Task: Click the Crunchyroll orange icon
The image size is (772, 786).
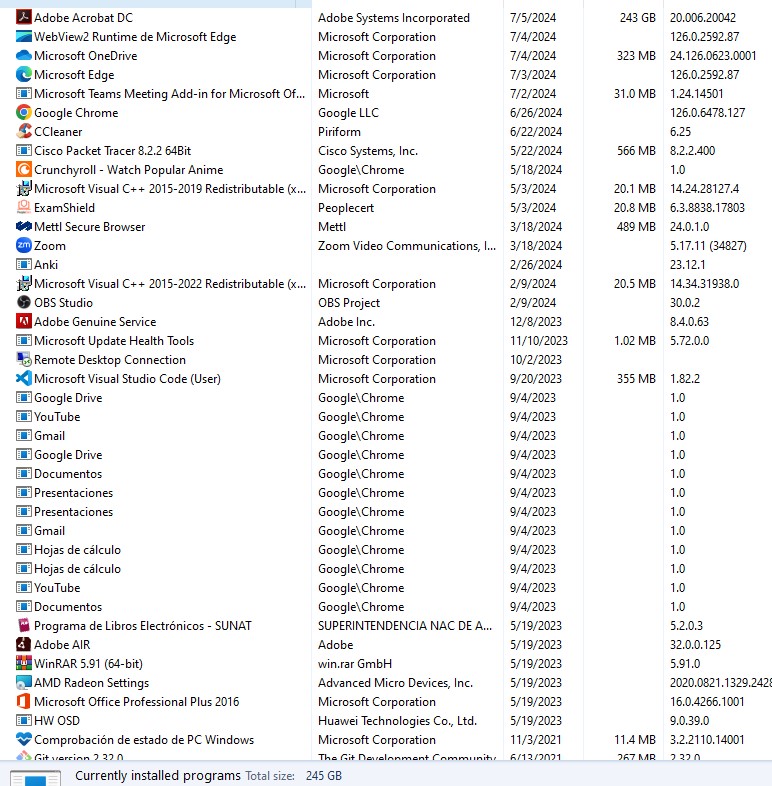Action: pos(24,170)
